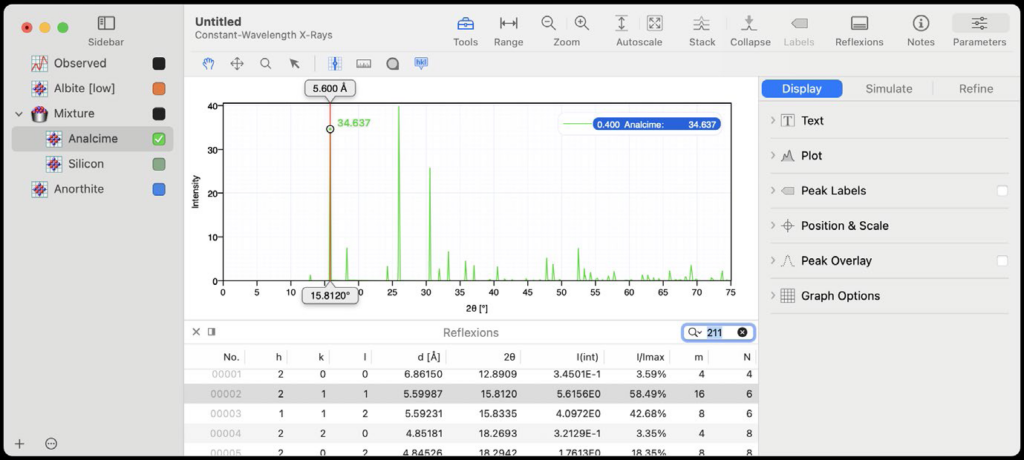Click the orange Albite color swatch
Viewport: 1024px width, 460px height.
click(159, 89)
